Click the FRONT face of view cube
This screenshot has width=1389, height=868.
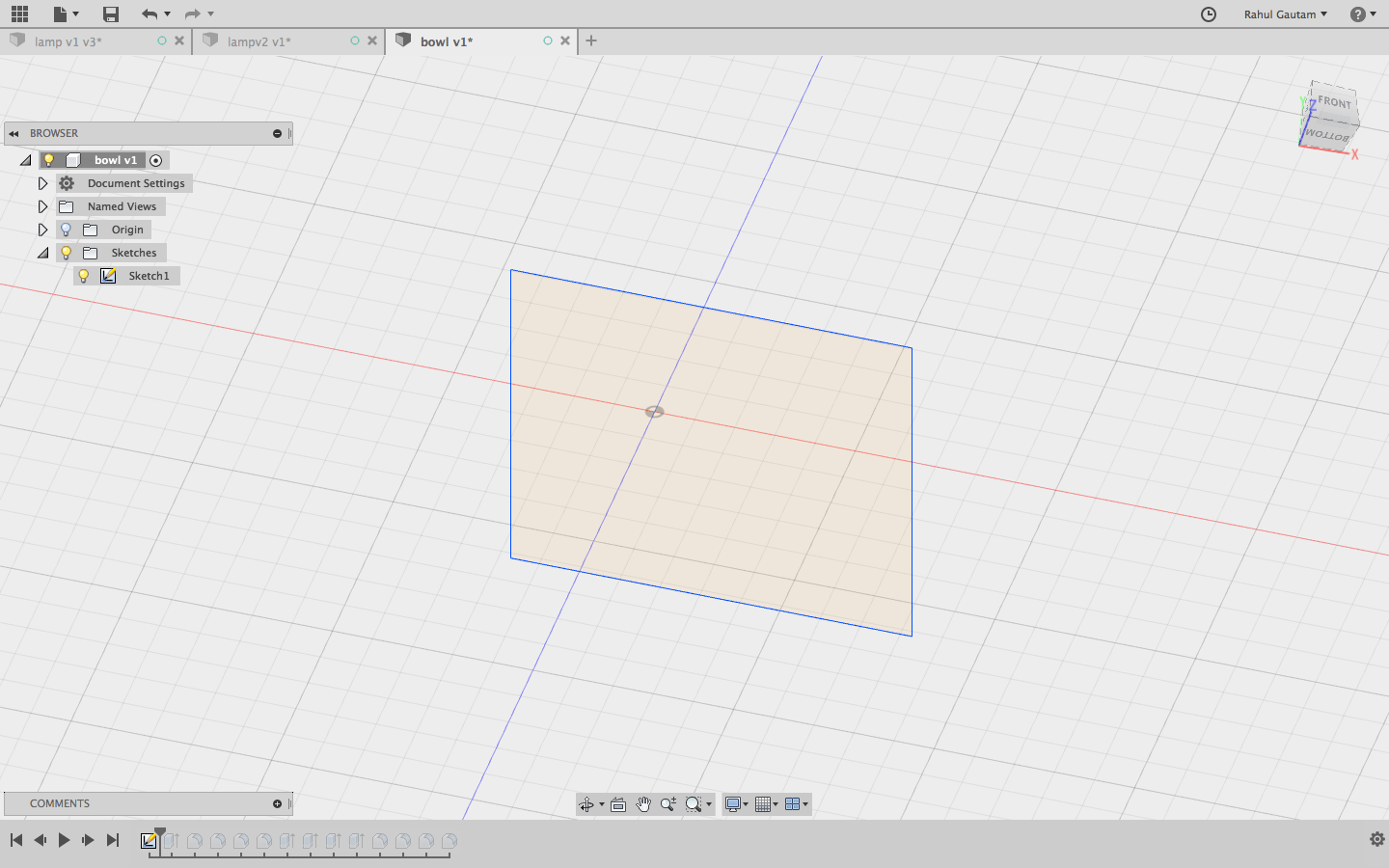[1335, 102]
